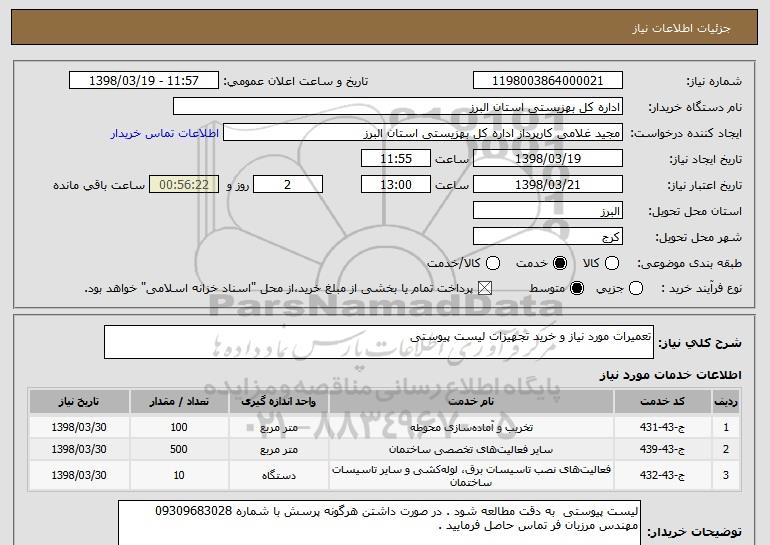The image size is (770, 545).
Task: Click the دستگاه unit cell
Action: click(x=278, y=475)
